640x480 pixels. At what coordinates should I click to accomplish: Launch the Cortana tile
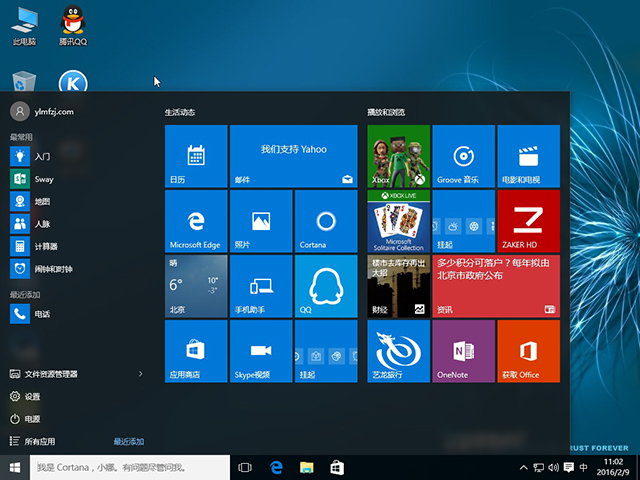(x=325, y=221)
